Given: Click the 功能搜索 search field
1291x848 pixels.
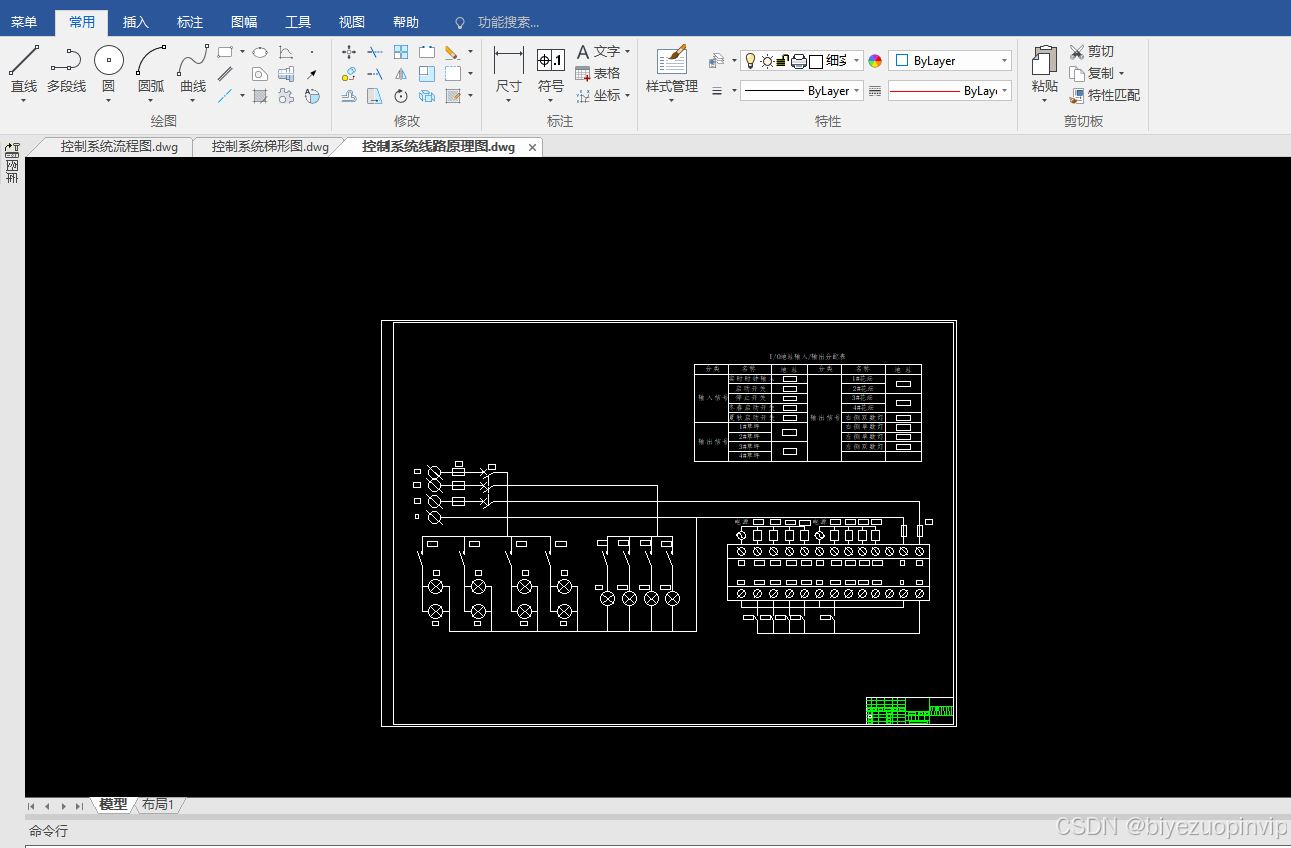Looking at the screenshot, I should coord(508,22).
